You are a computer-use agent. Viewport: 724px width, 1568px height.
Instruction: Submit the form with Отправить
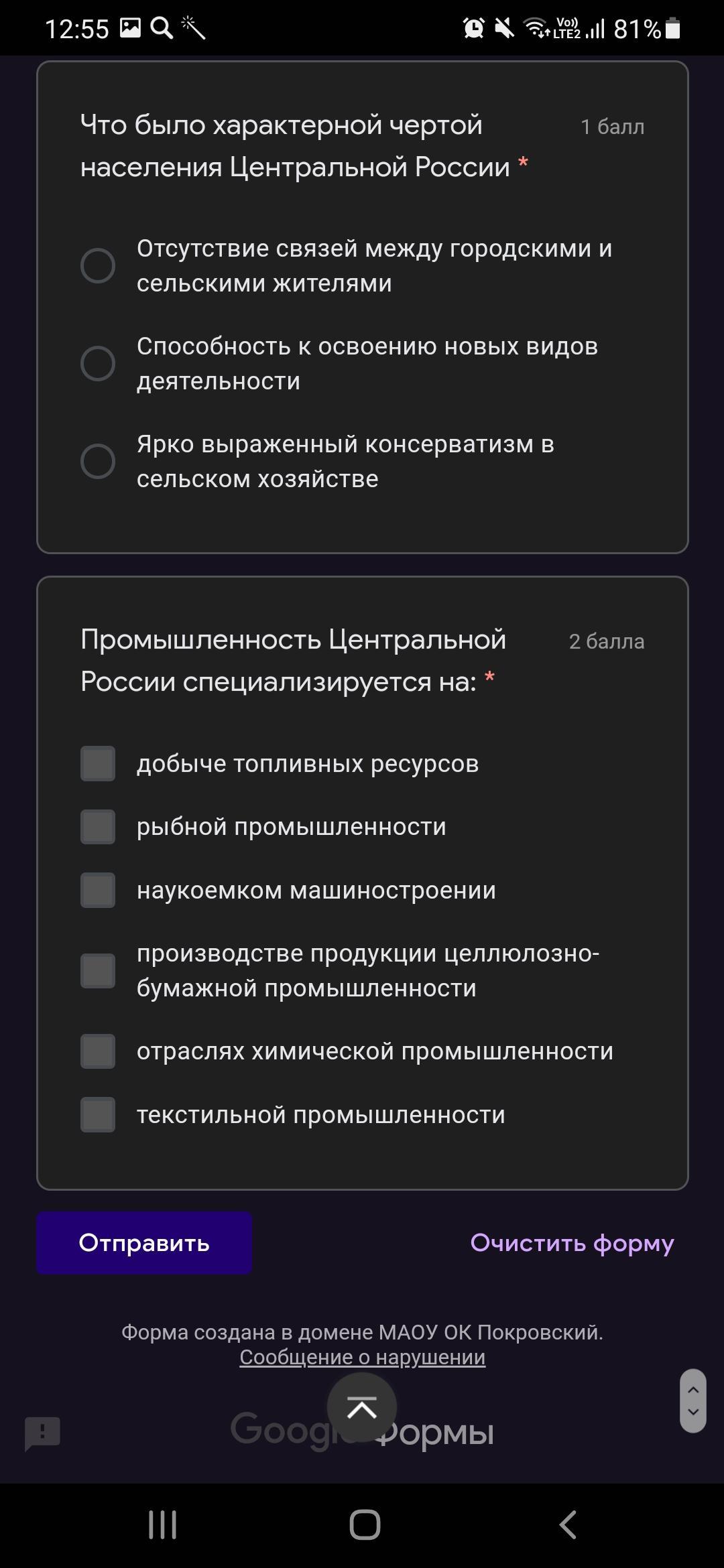click(x=144, y=1243)
